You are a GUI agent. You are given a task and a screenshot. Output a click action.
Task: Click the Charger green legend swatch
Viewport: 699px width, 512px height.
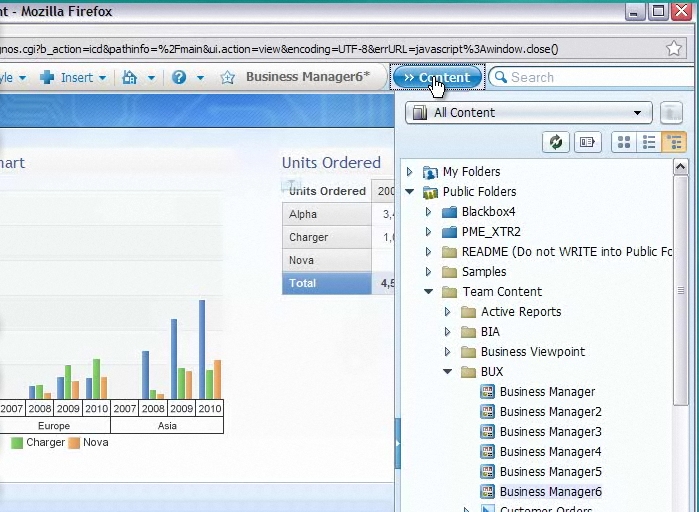pos(17,443)
